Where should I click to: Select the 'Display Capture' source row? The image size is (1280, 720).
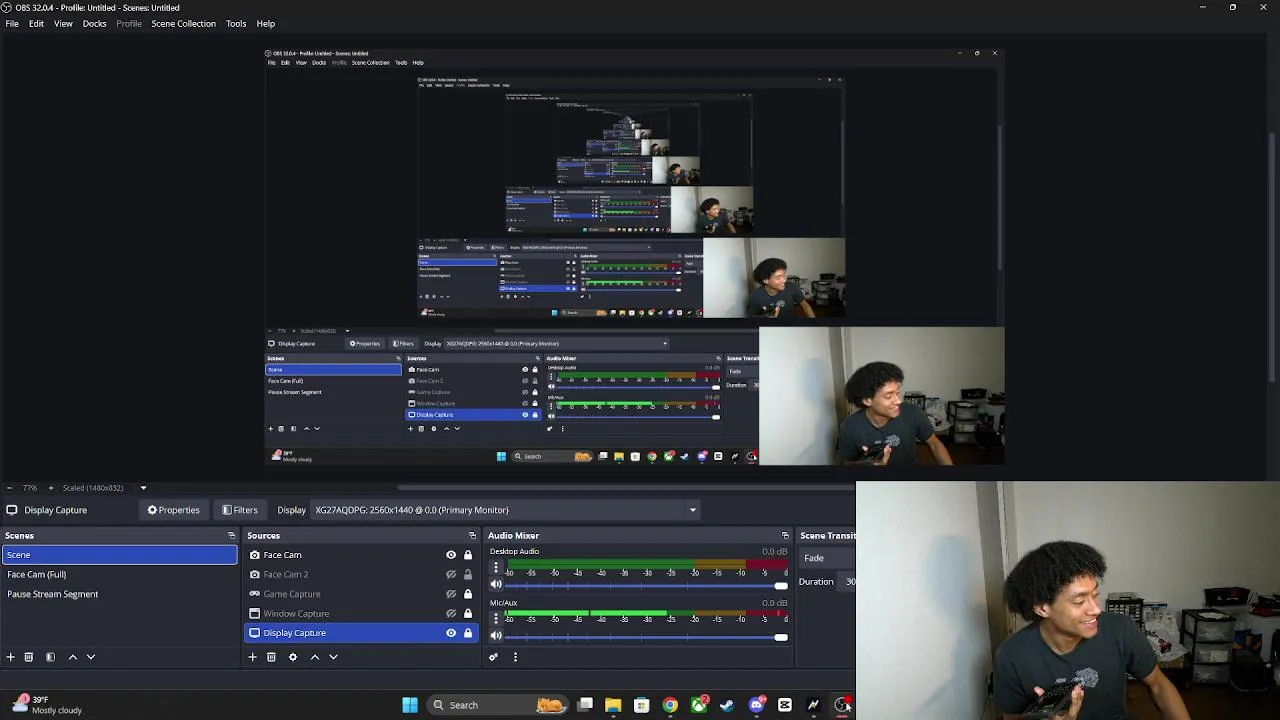361,633
